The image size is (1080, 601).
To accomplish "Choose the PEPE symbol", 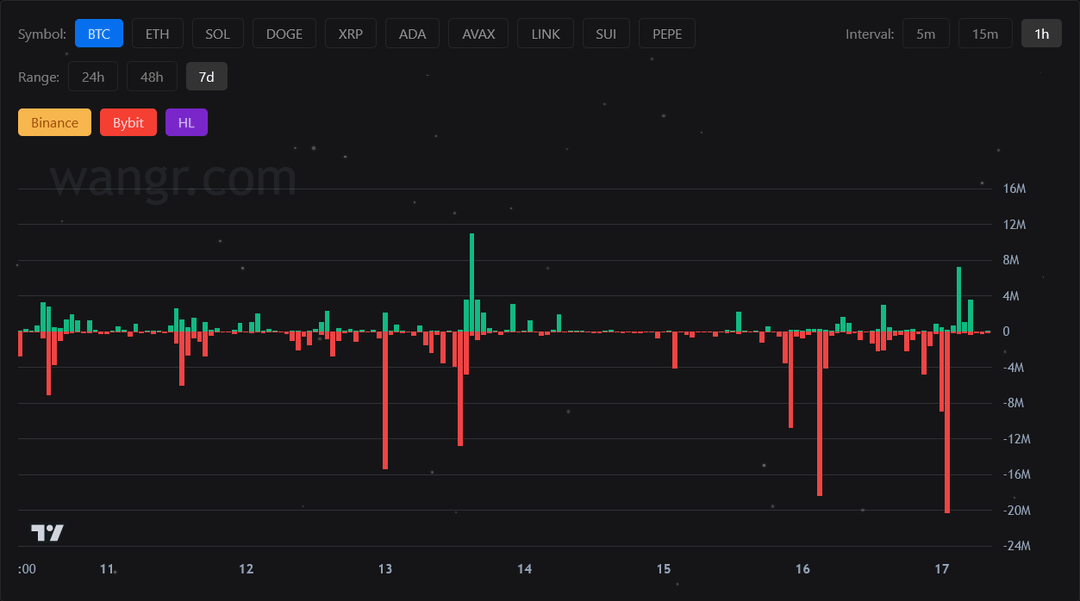I will [667, 34].
